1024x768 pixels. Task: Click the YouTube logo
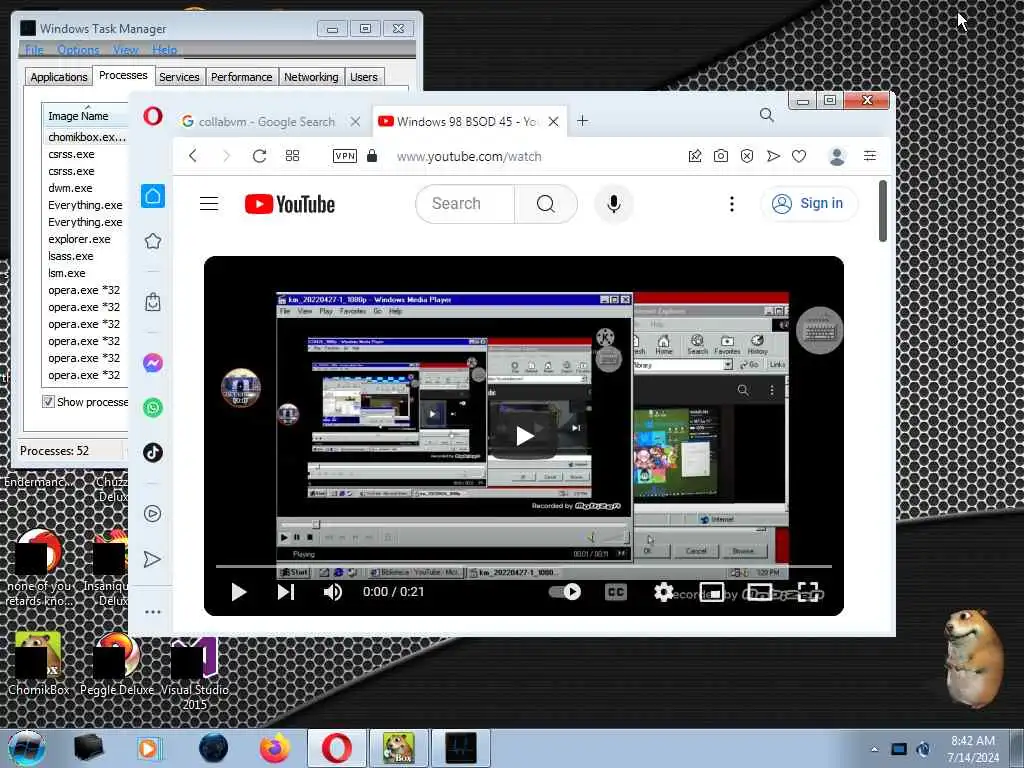tap(290, 204)
